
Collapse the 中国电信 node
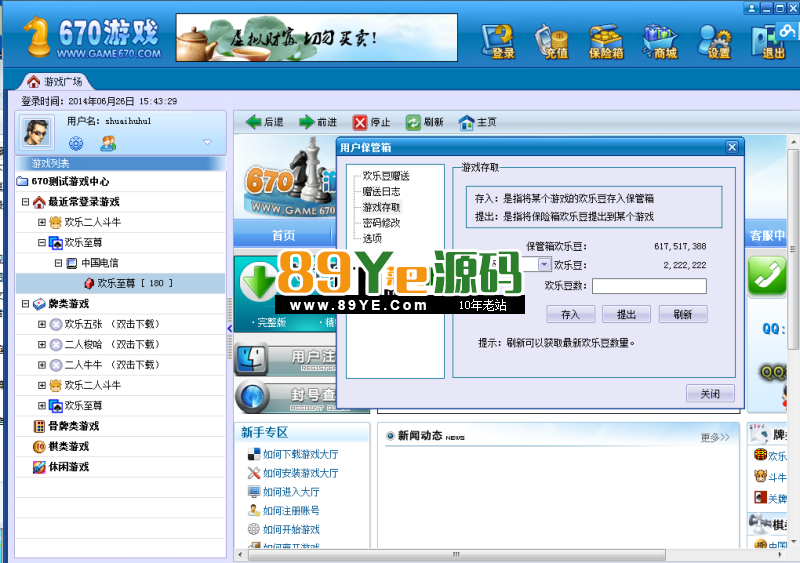[59, 263]
